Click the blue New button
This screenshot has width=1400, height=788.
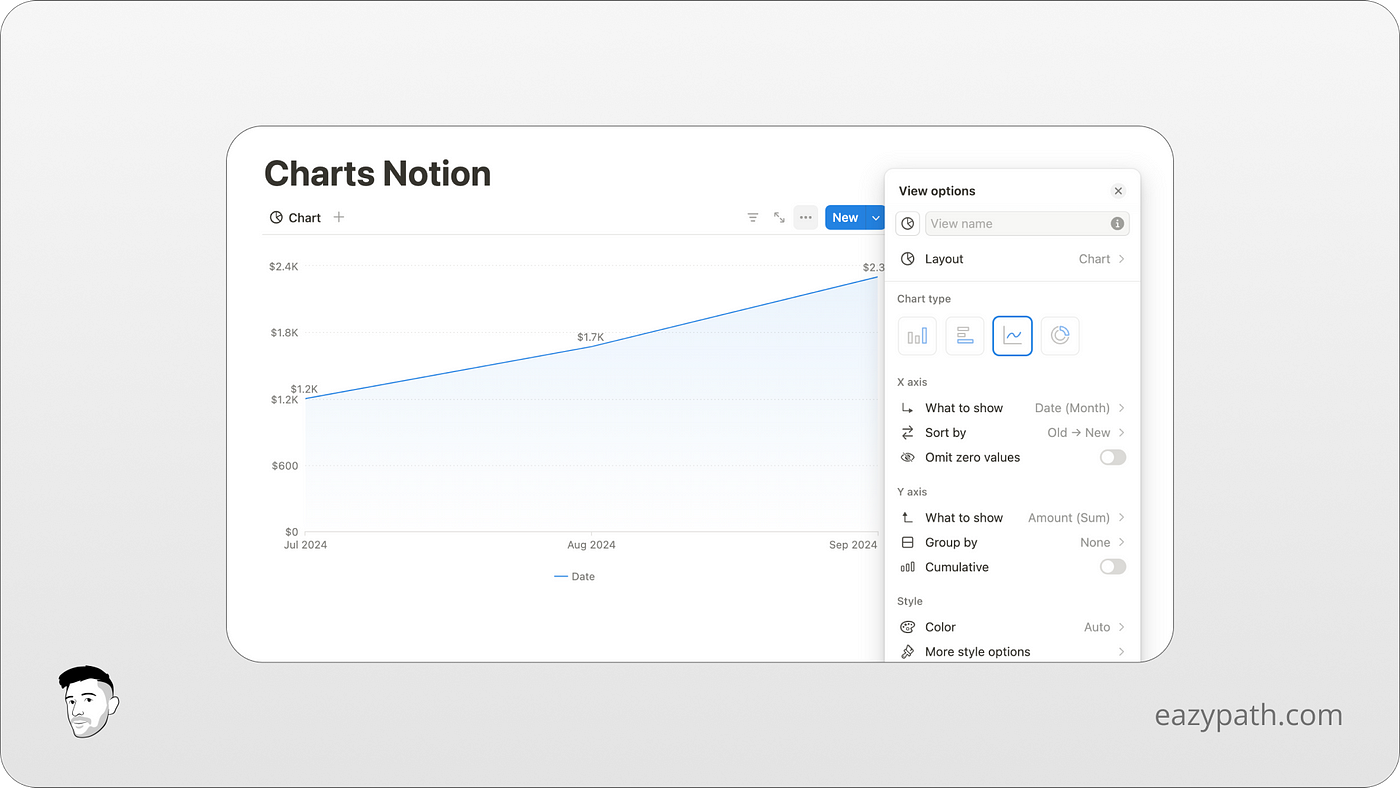[x=845, y=217]
